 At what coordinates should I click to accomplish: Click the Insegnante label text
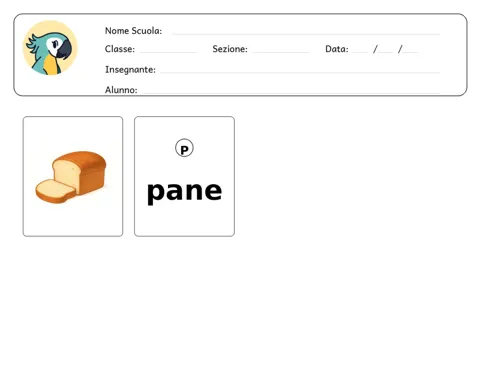point(130,70)
